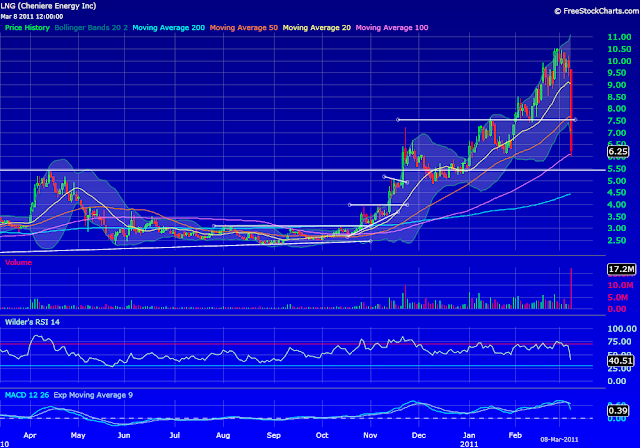Click the MACD 12 26 label
This screenshot has width=640, height=448.
27,395
